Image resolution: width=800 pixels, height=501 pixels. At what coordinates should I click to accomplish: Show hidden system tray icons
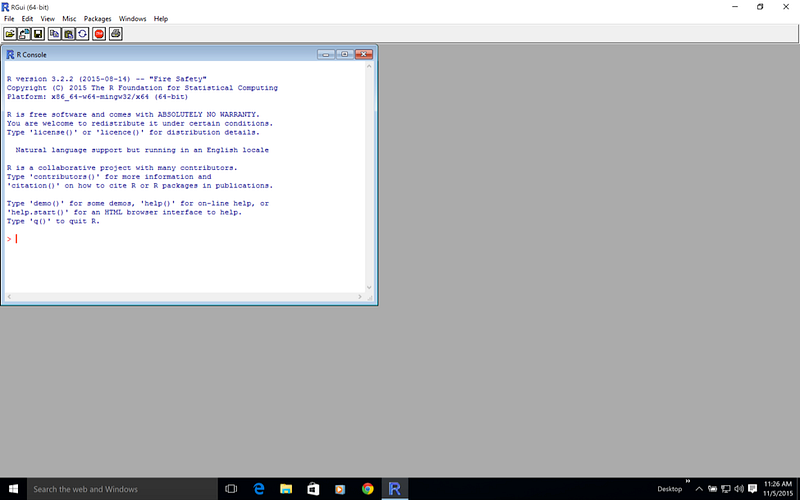(699, 489)
